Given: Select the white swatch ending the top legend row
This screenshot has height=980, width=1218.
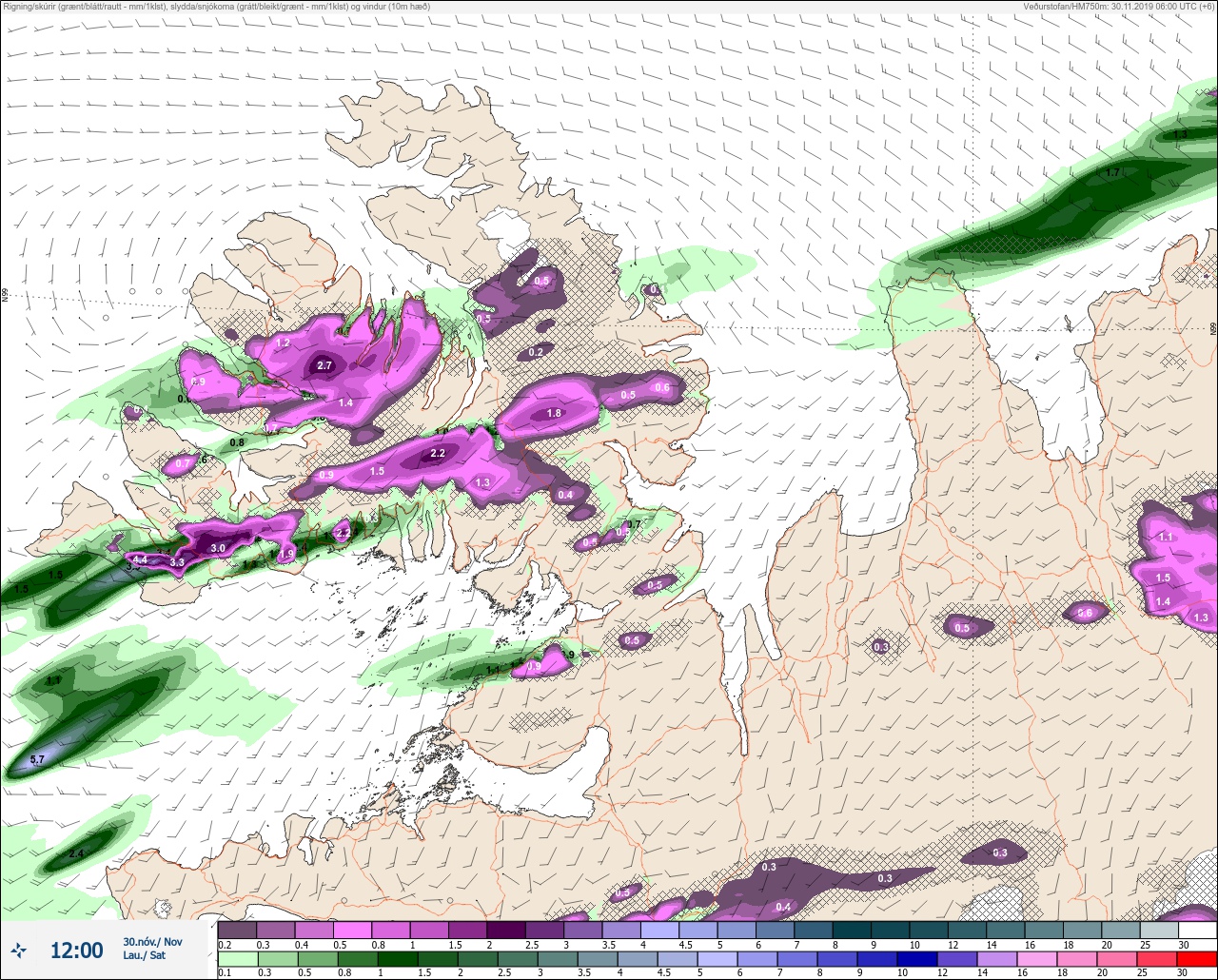Looking at the screenshot, I should pos(1197,930).
